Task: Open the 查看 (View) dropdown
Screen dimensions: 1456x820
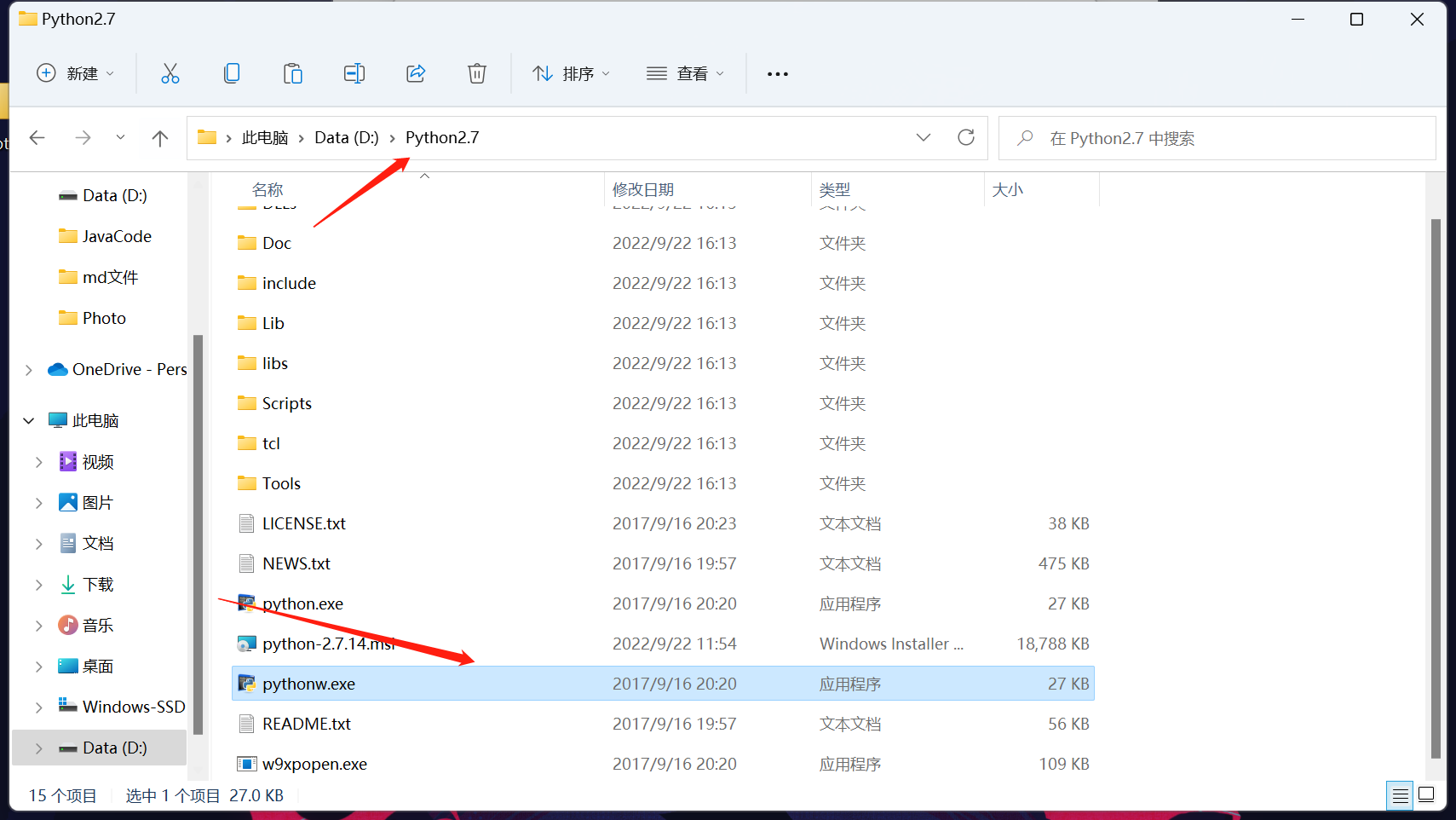Action: click(685, 73)
